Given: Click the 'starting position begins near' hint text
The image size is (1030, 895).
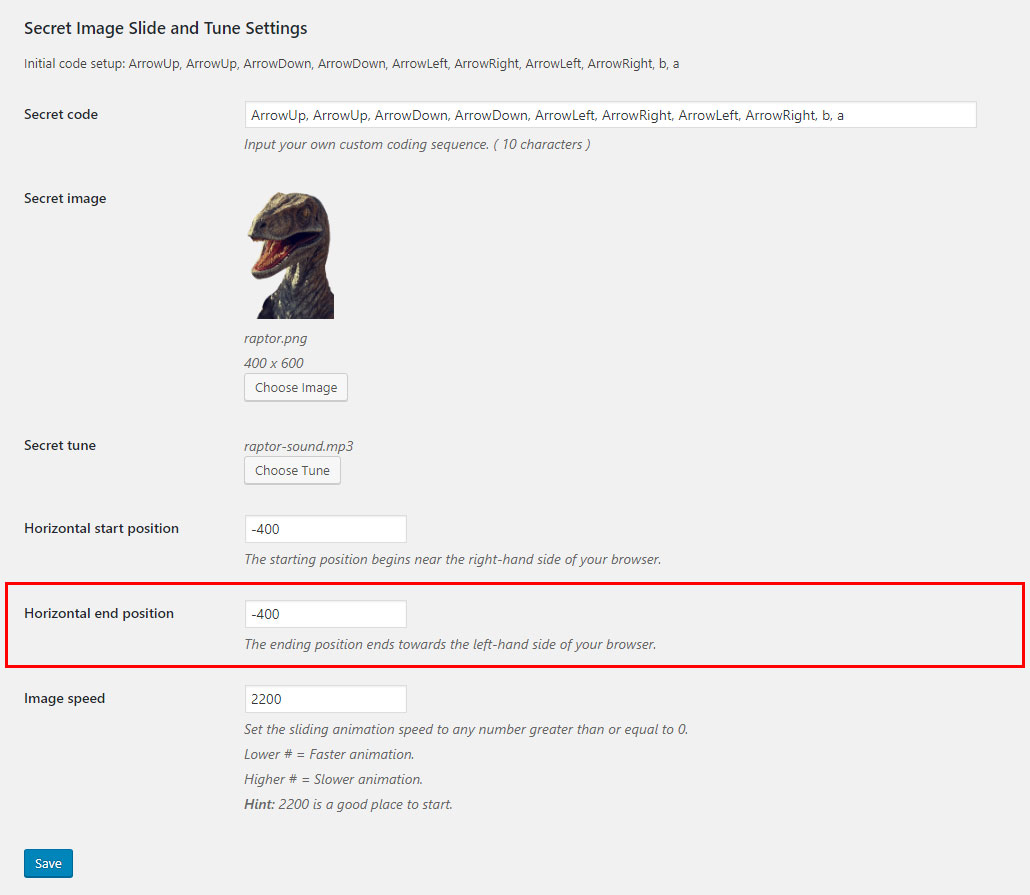Looking at the screenshot, I should (453, 559).
